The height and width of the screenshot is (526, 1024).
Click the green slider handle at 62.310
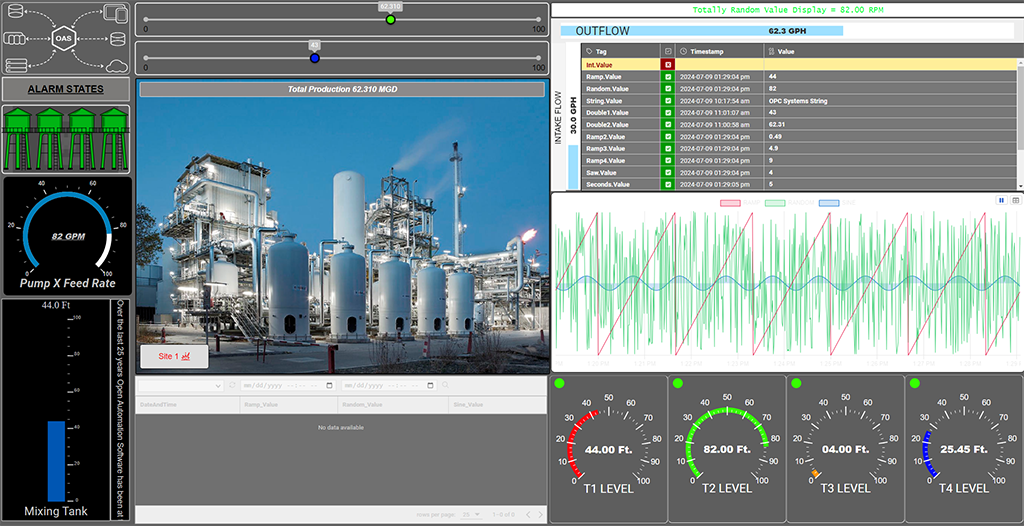391,19
